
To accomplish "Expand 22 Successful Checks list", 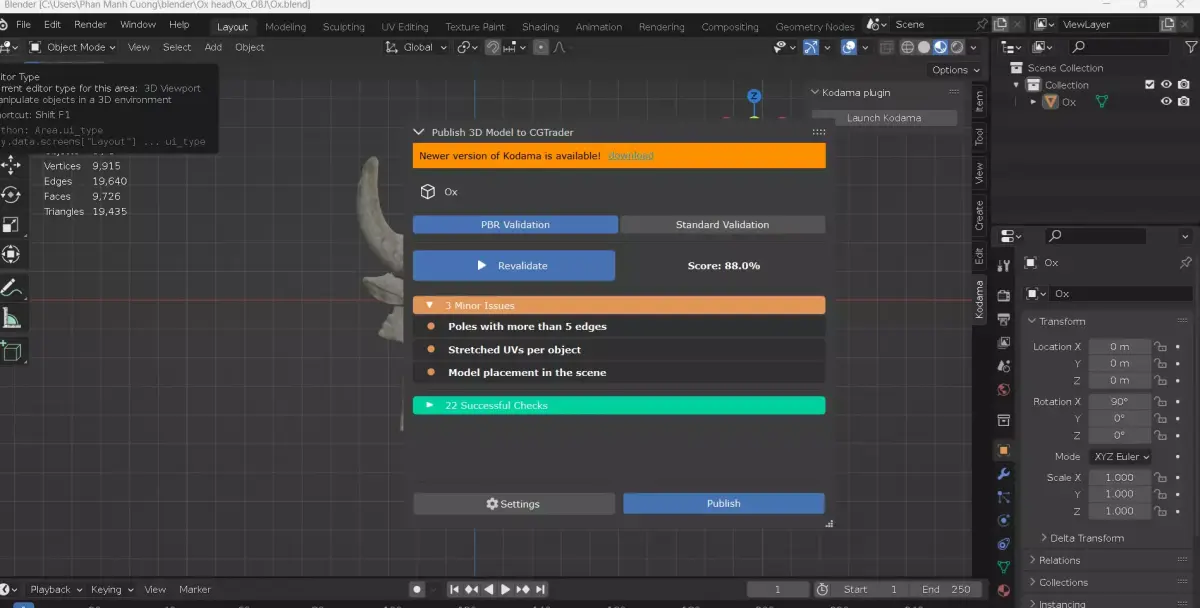I will tap(619, 405).
